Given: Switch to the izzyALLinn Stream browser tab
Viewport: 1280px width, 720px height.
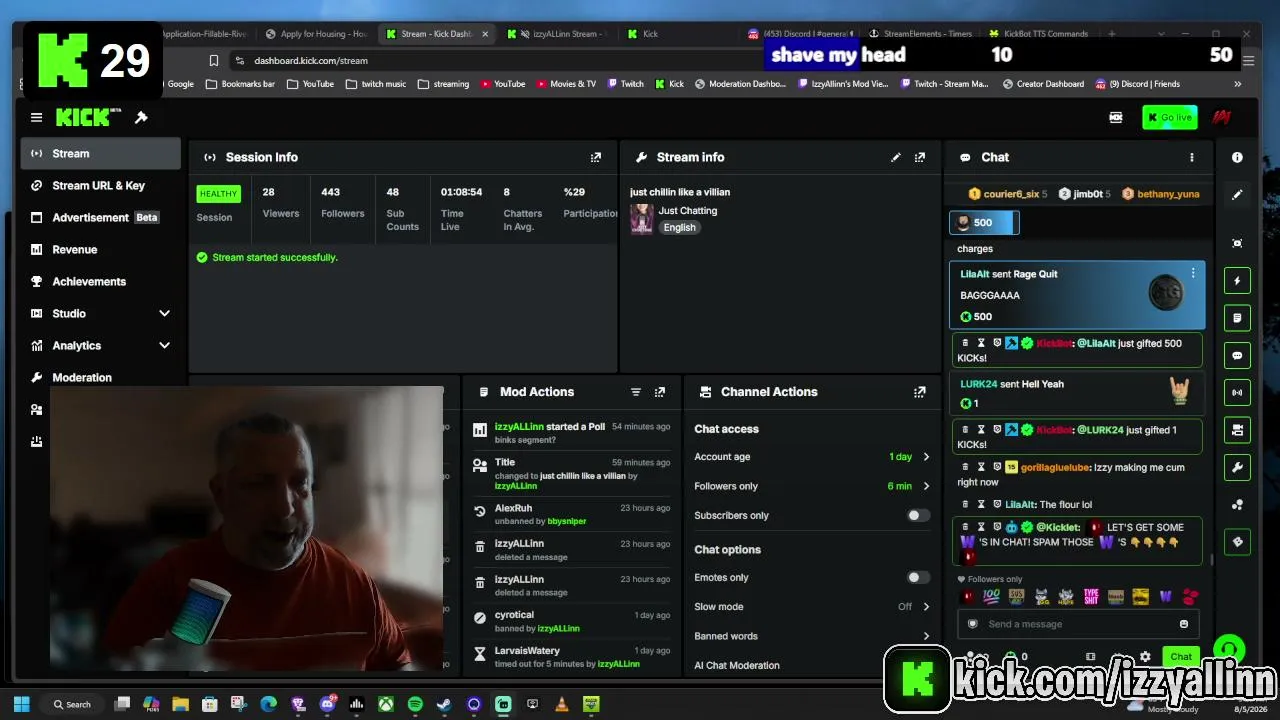Looking at the screenshot, I should (x=556, y=34).
